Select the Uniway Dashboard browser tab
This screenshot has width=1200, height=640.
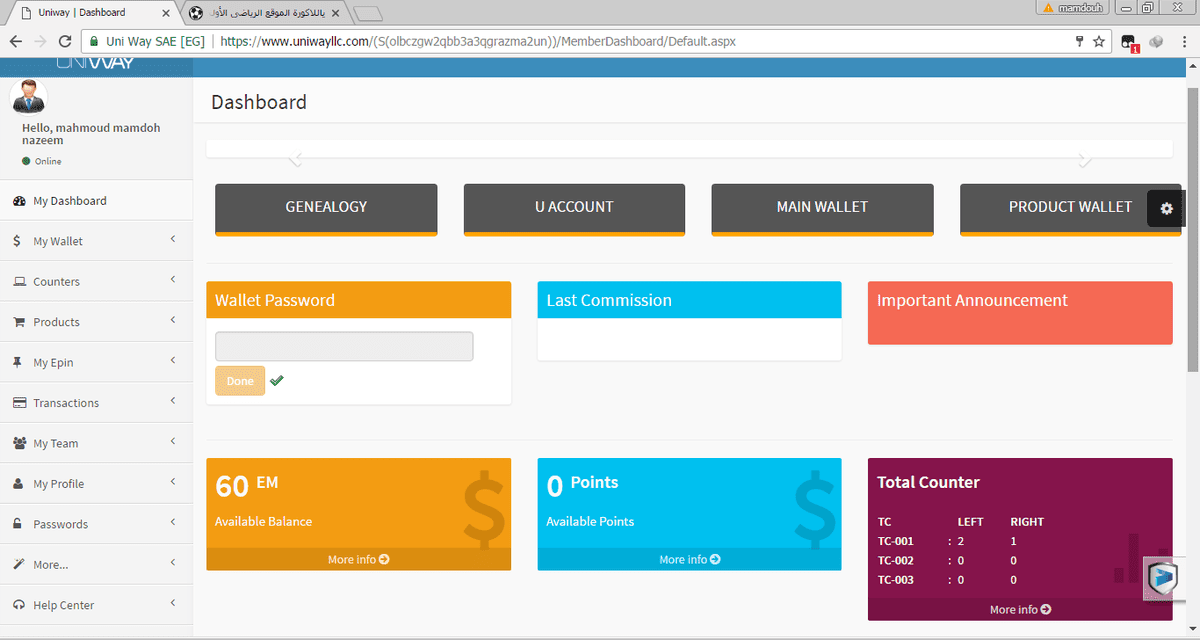point(80,13)
